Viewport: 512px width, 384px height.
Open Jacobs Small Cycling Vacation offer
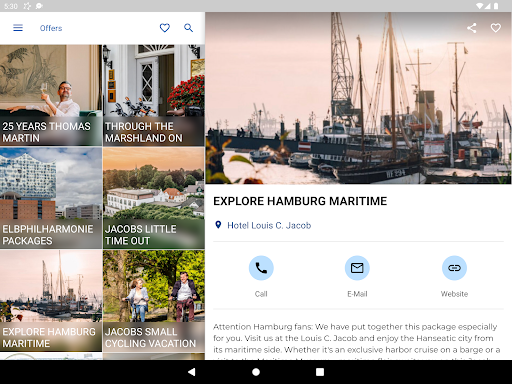pos(154,301)
